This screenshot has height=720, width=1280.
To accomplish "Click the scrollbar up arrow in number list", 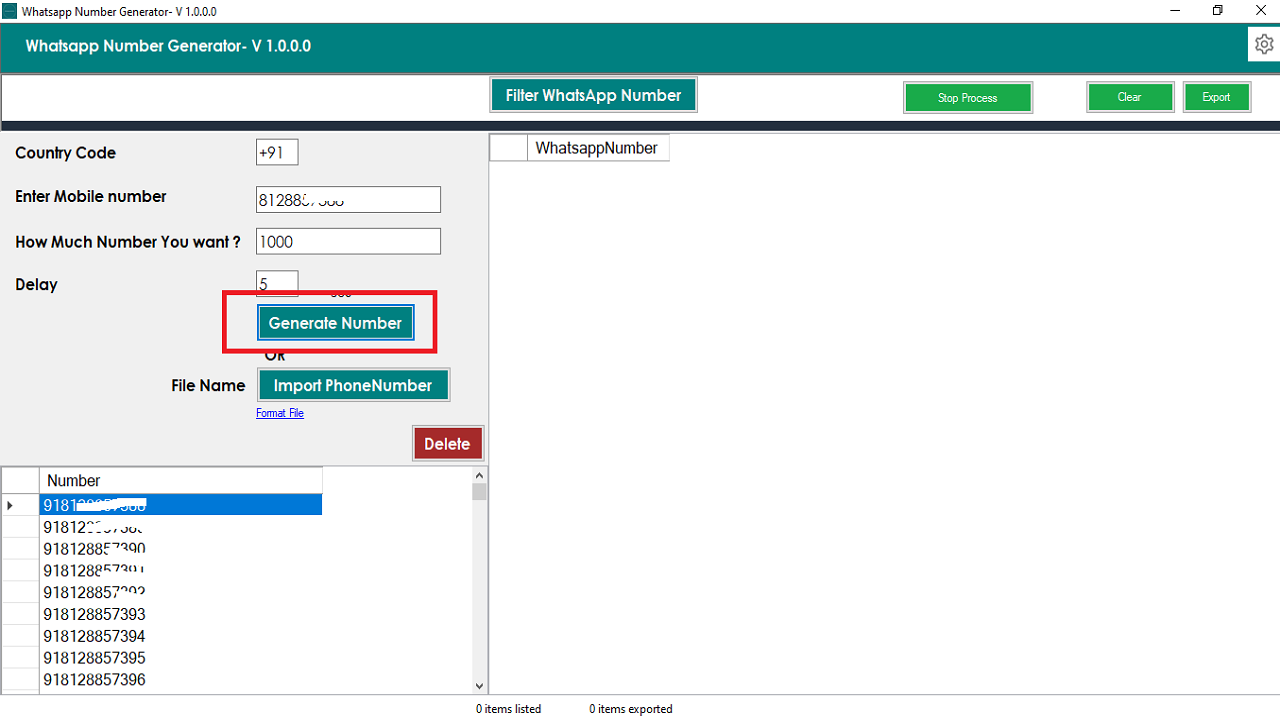I will pos(479,475).
